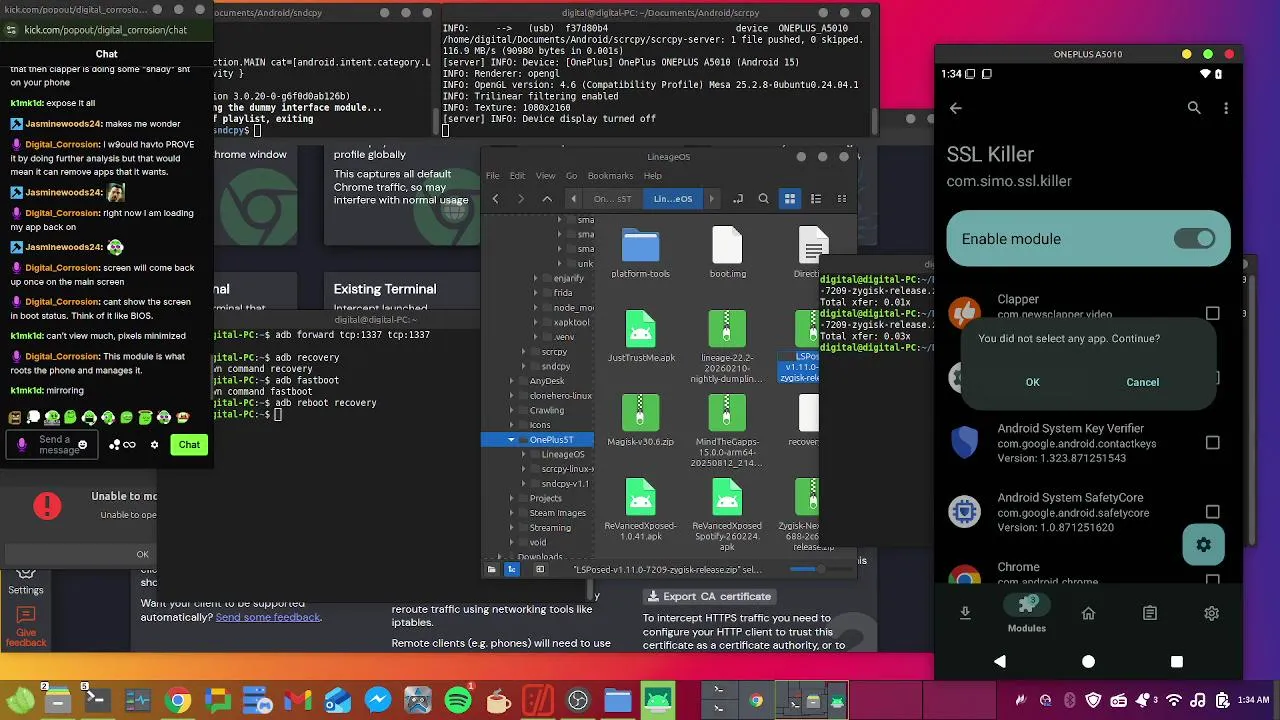Click the Chat send button
Viewport: 1280px width, 720px height.
coord(189,445)
